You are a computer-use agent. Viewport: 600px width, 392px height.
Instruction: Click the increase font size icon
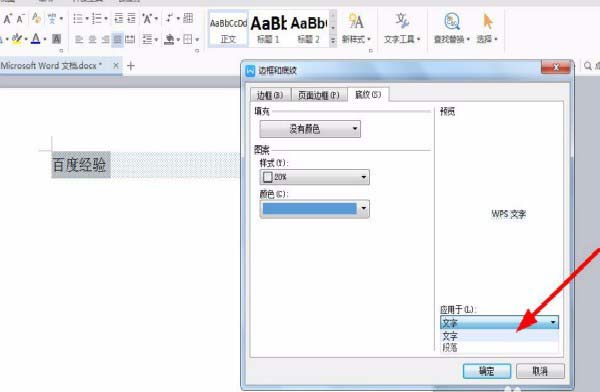pyautogui.click(x=7, y=18)
